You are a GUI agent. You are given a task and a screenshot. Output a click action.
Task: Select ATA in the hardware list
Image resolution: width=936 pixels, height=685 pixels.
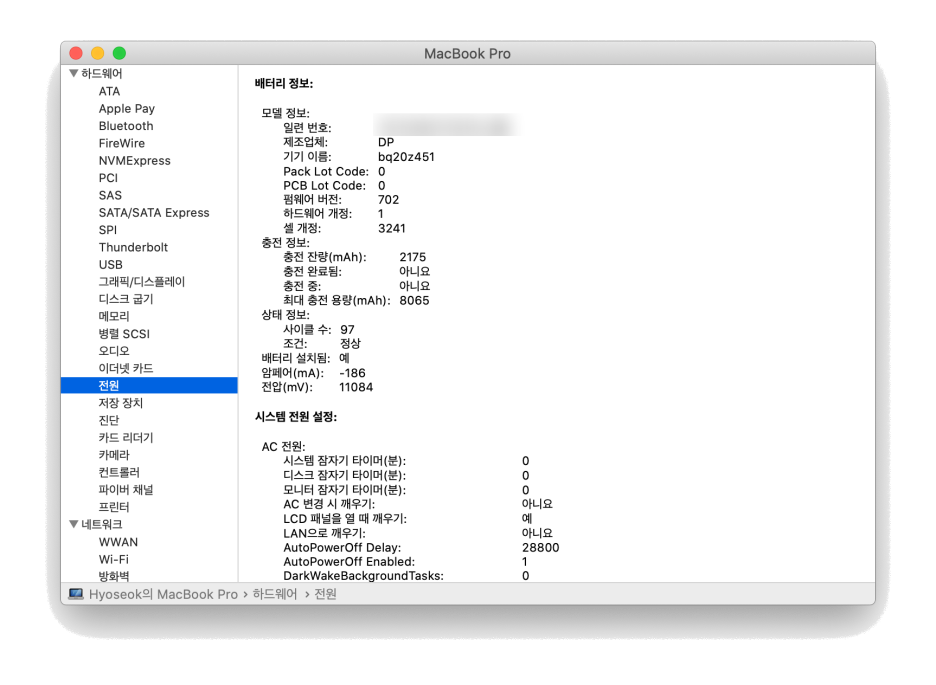[x=109, y=91]
